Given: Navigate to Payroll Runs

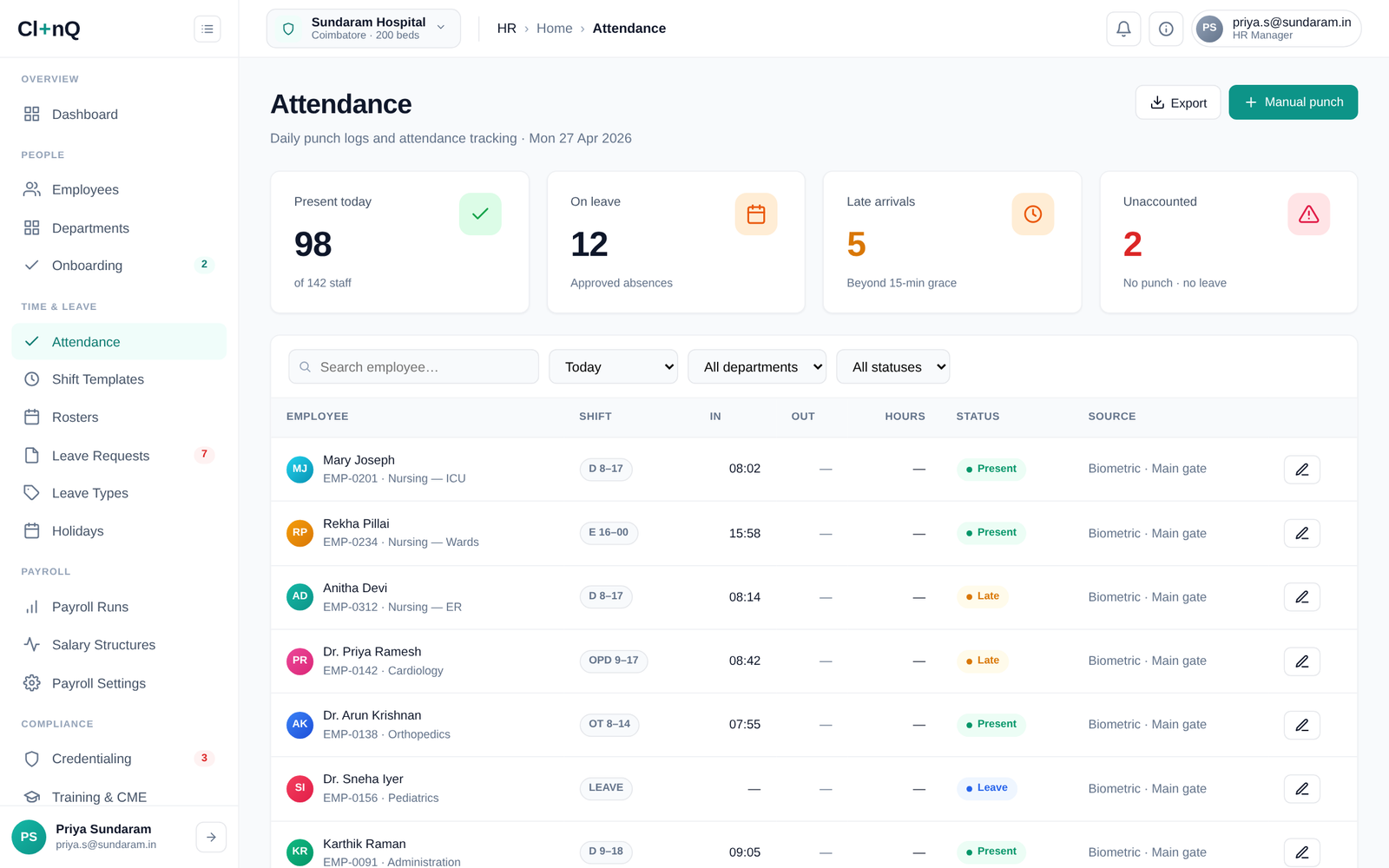Looking at the screenshot, I should (x=120, y=607).
